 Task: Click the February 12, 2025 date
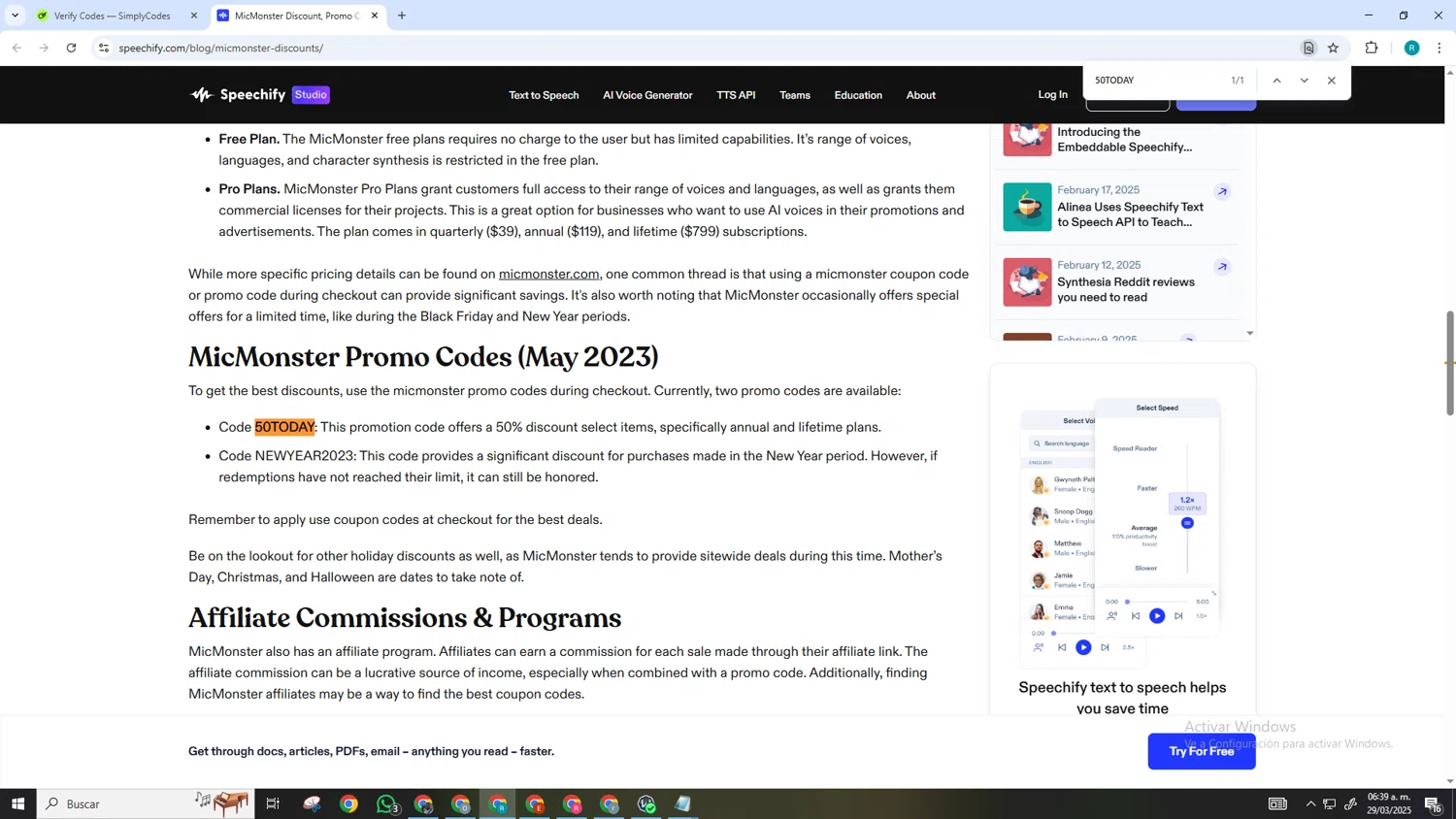pyautogui.click(x=1099, y=265)
